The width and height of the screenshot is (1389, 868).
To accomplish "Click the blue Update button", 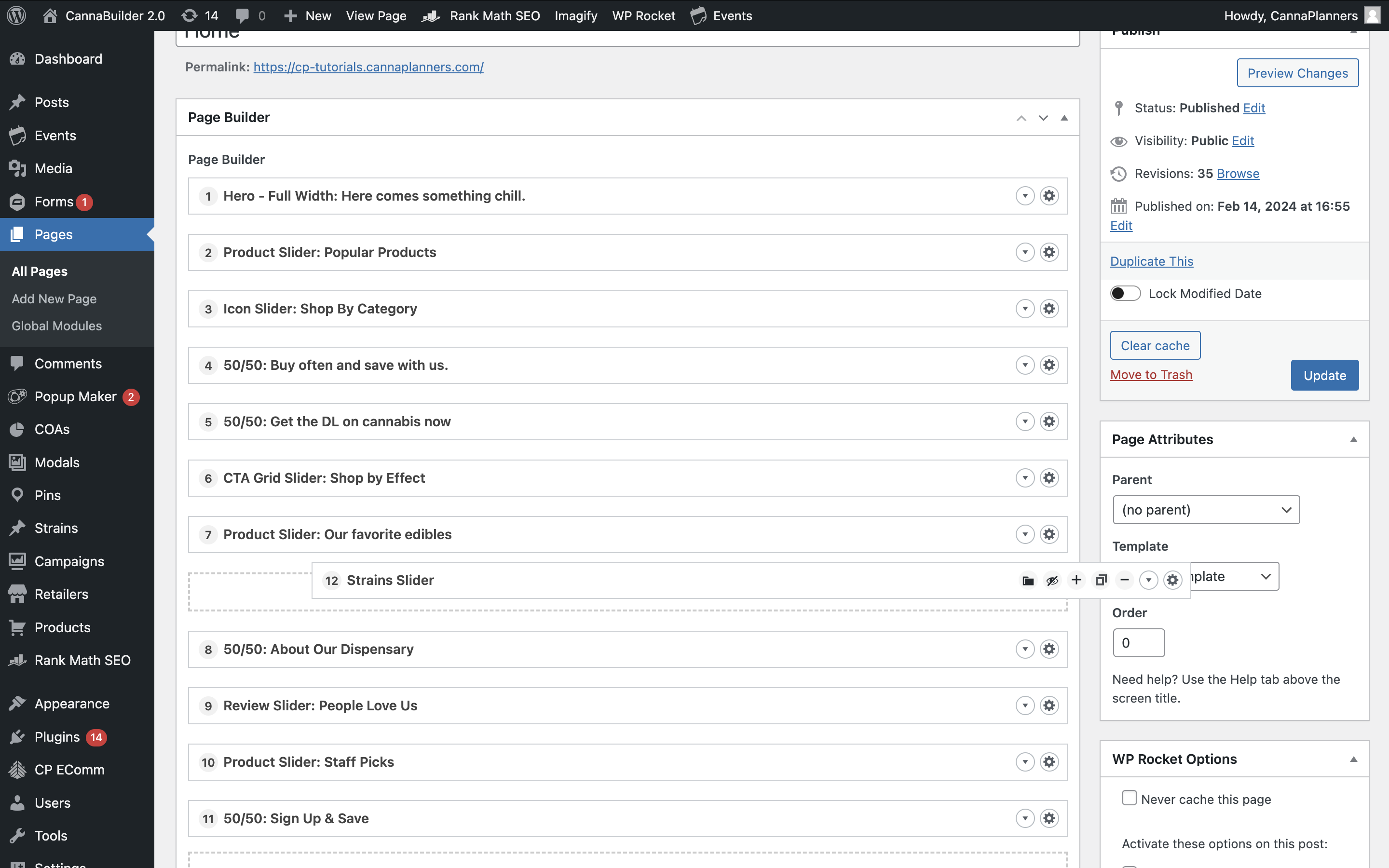I will [1324, 376].
